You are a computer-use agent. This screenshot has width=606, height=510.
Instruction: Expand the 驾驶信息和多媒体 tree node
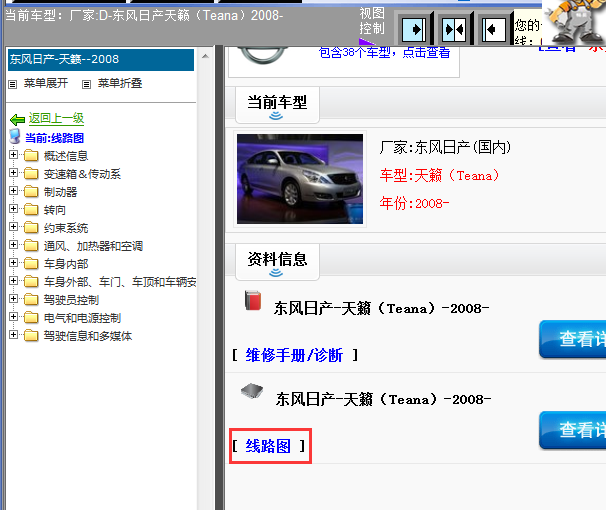point(14,335)
